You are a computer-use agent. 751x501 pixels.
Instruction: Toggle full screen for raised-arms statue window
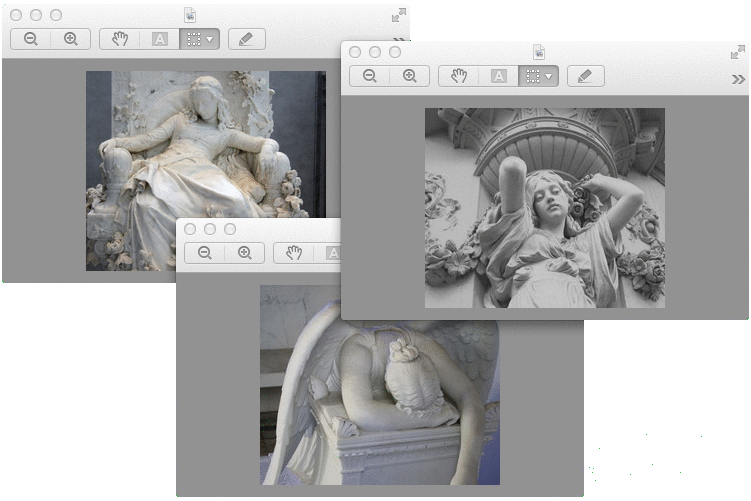click(x=738, y=52)
